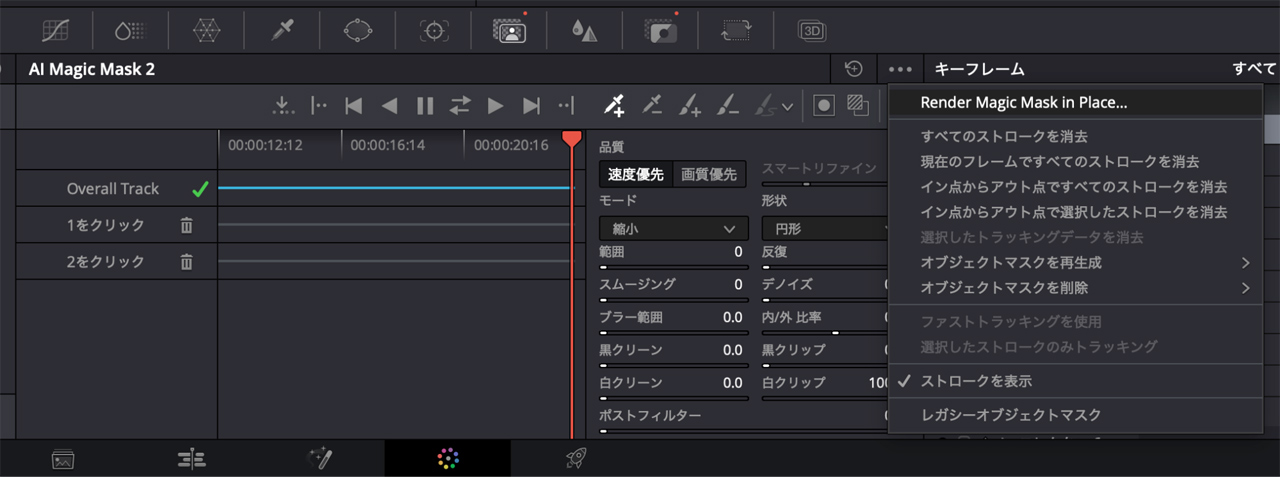Choose Render Magic Mask in Place
Screen dimensions: 1280x477
tap(1075, 102)
